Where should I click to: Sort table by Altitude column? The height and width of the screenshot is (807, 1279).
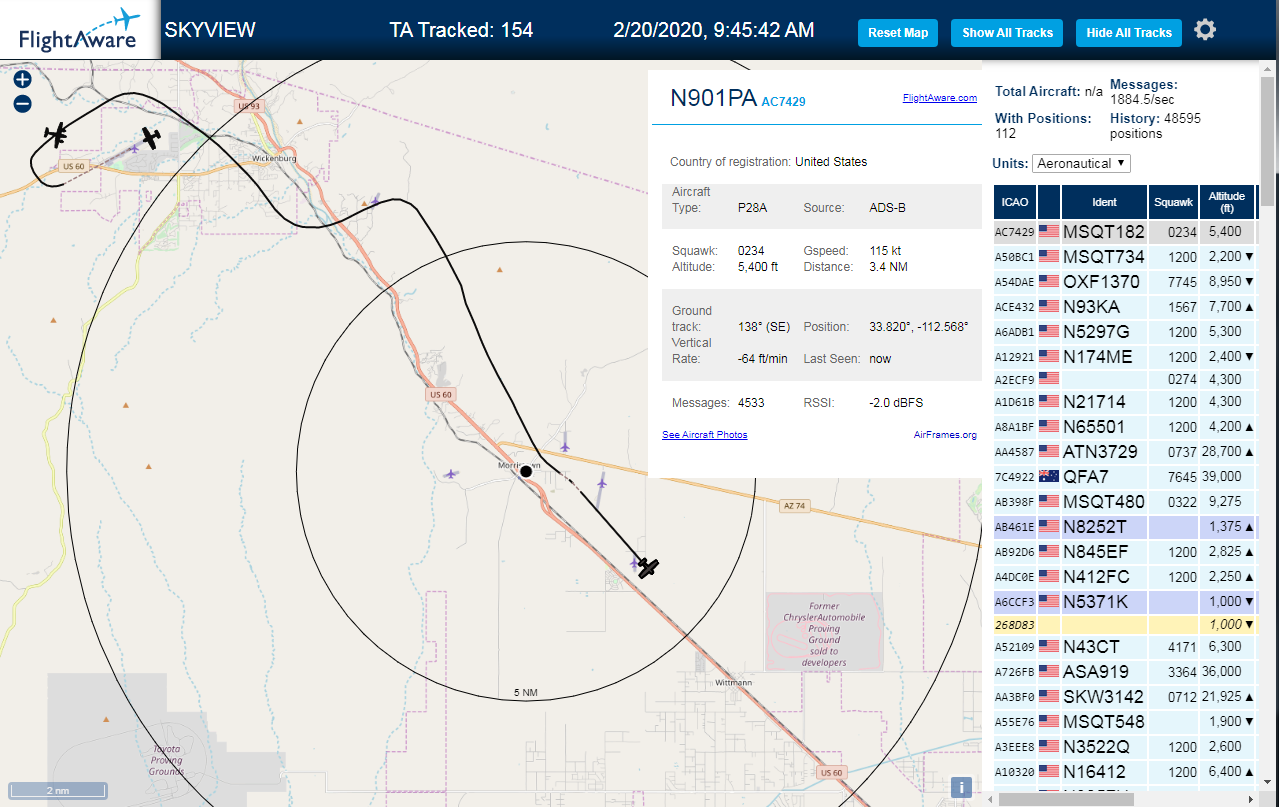point(1226,202)
